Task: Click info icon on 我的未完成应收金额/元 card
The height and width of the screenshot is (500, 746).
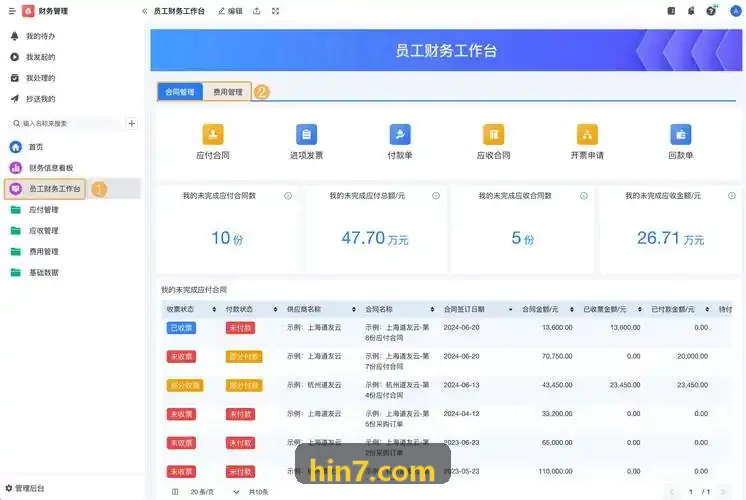Action: [x=732, y=196]
